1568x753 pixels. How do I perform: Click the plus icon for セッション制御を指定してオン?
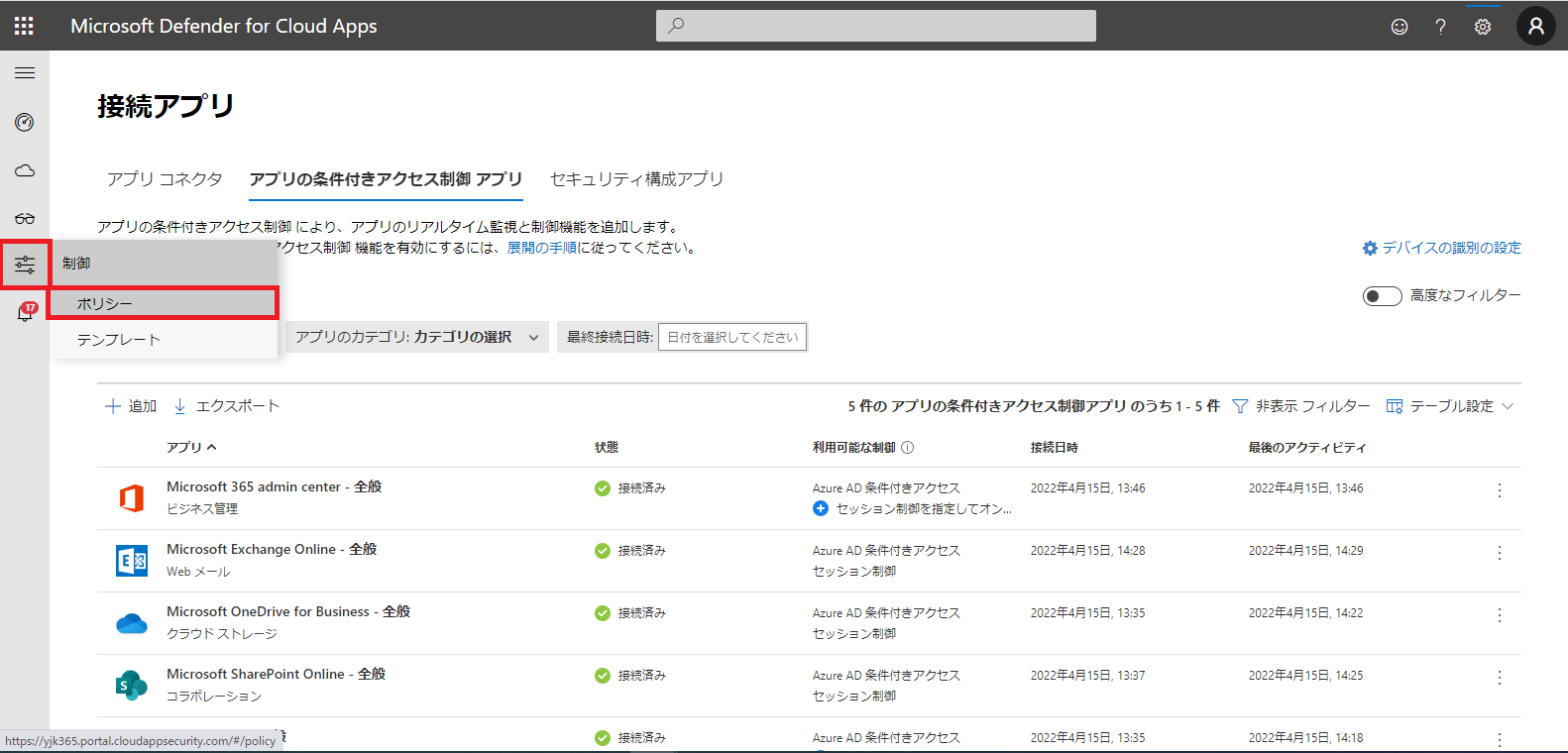[821, 508]
